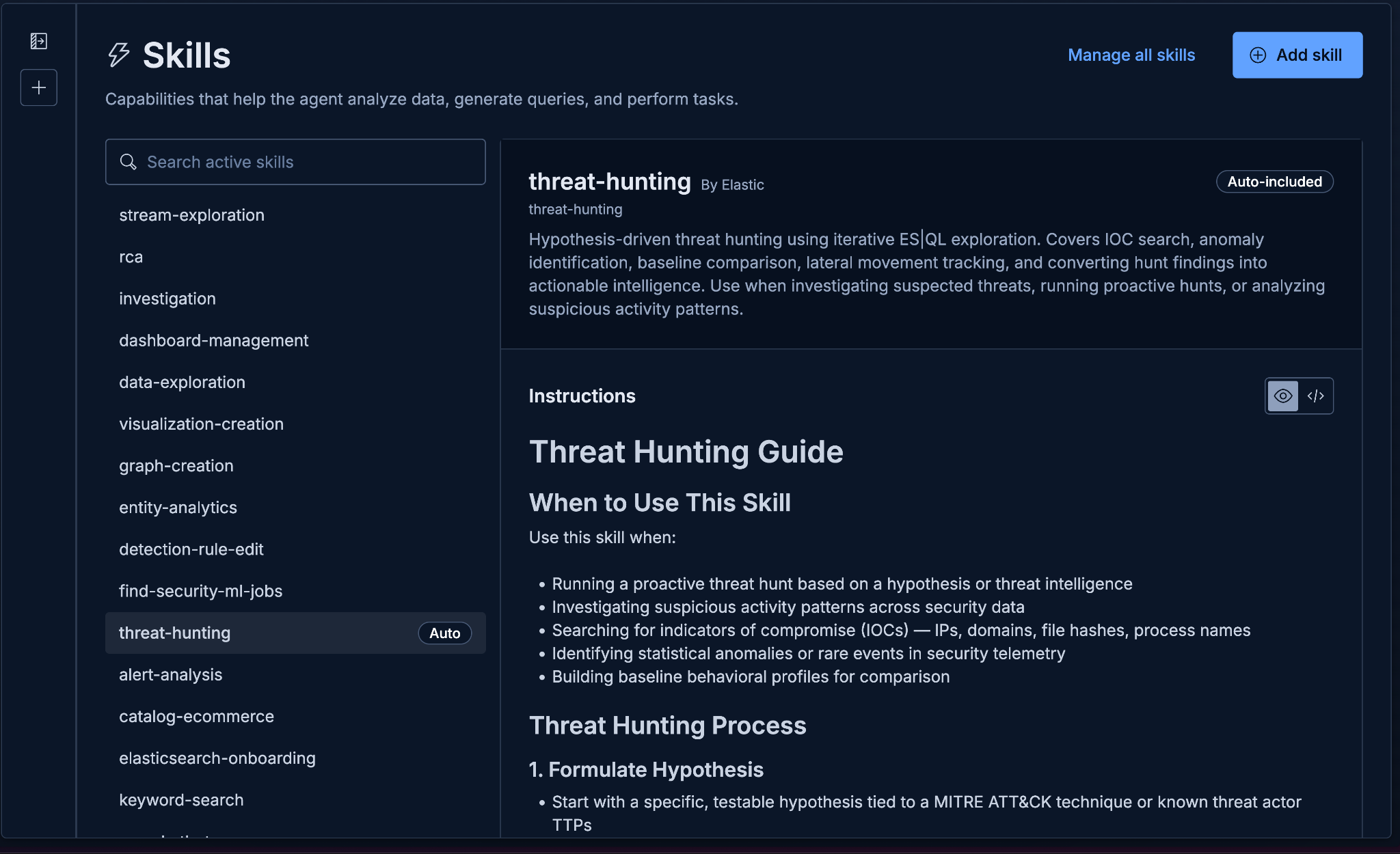Click the Add skill button
1400x854 pixels.
(x=1297, y=55)
